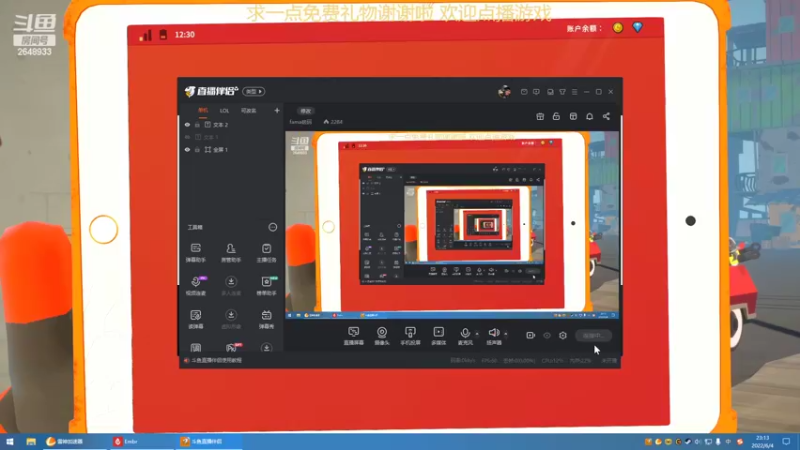Open 视频连麦 tool with purple badge
This screenshot has height=450, width=800.
(196, 286)
